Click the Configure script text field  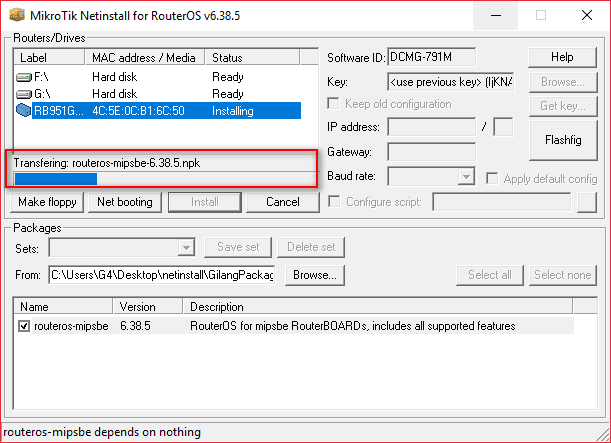pos(502,202)
